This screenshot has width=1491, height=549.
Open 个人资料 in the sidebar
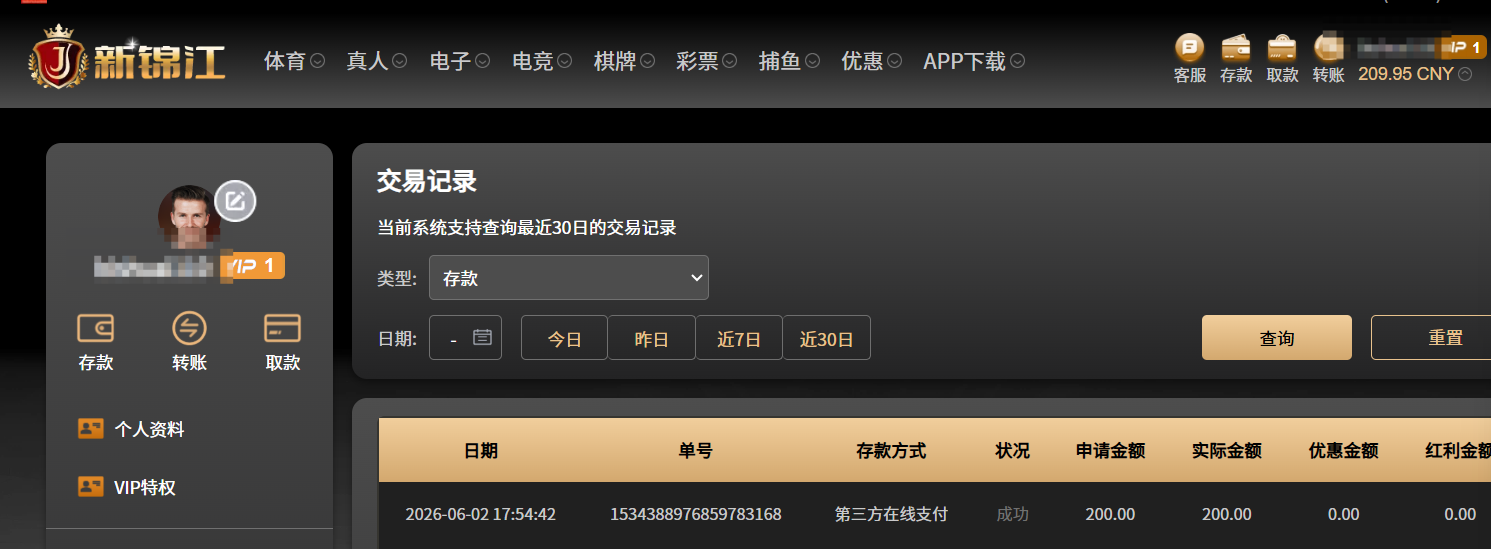coord(149,429)
